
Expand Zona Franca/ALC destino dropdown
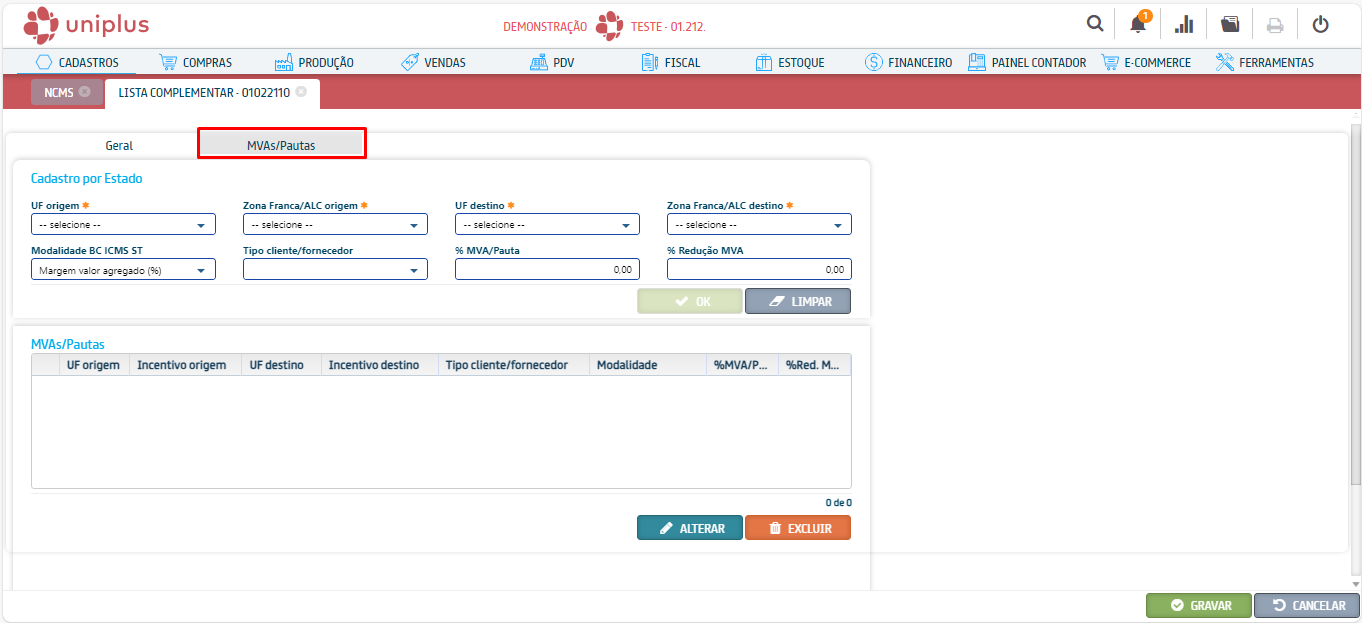click(759, 224)
